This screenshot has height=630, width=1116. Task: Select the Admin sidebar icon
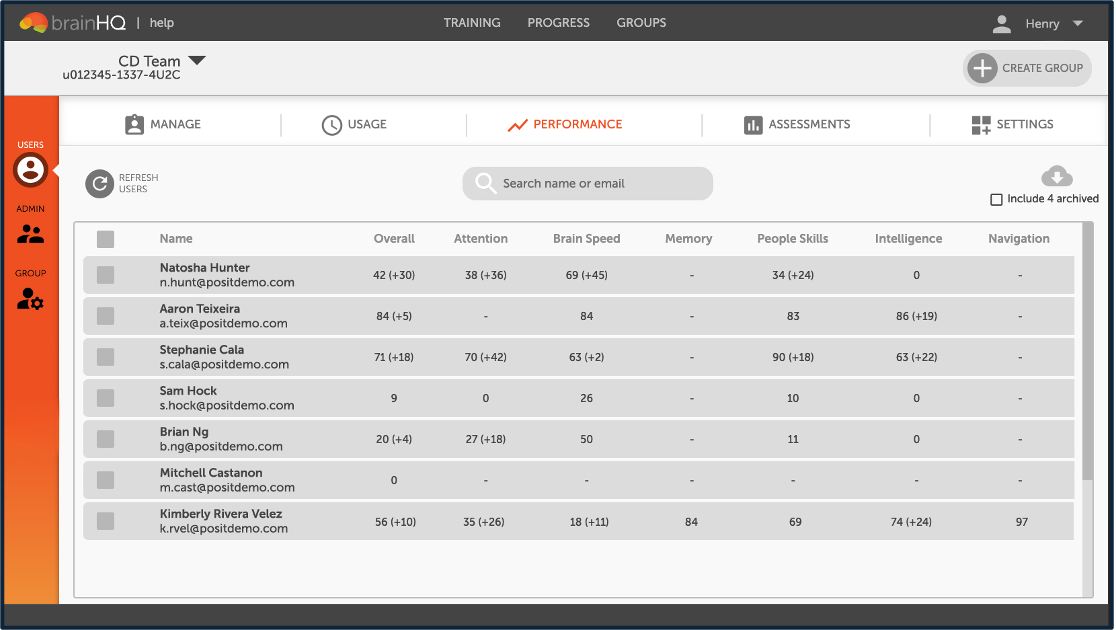pyautogui.click(x=30, y=233)
